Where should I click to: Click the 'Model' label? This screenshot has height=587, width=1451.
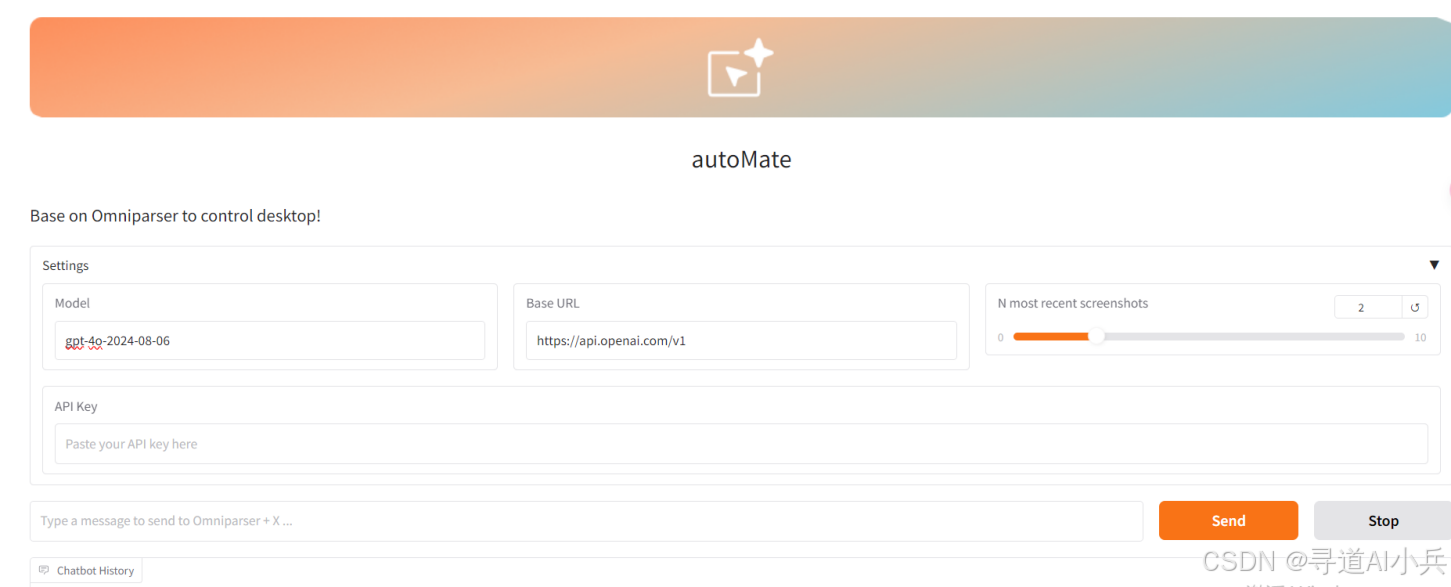coord(72,303)
